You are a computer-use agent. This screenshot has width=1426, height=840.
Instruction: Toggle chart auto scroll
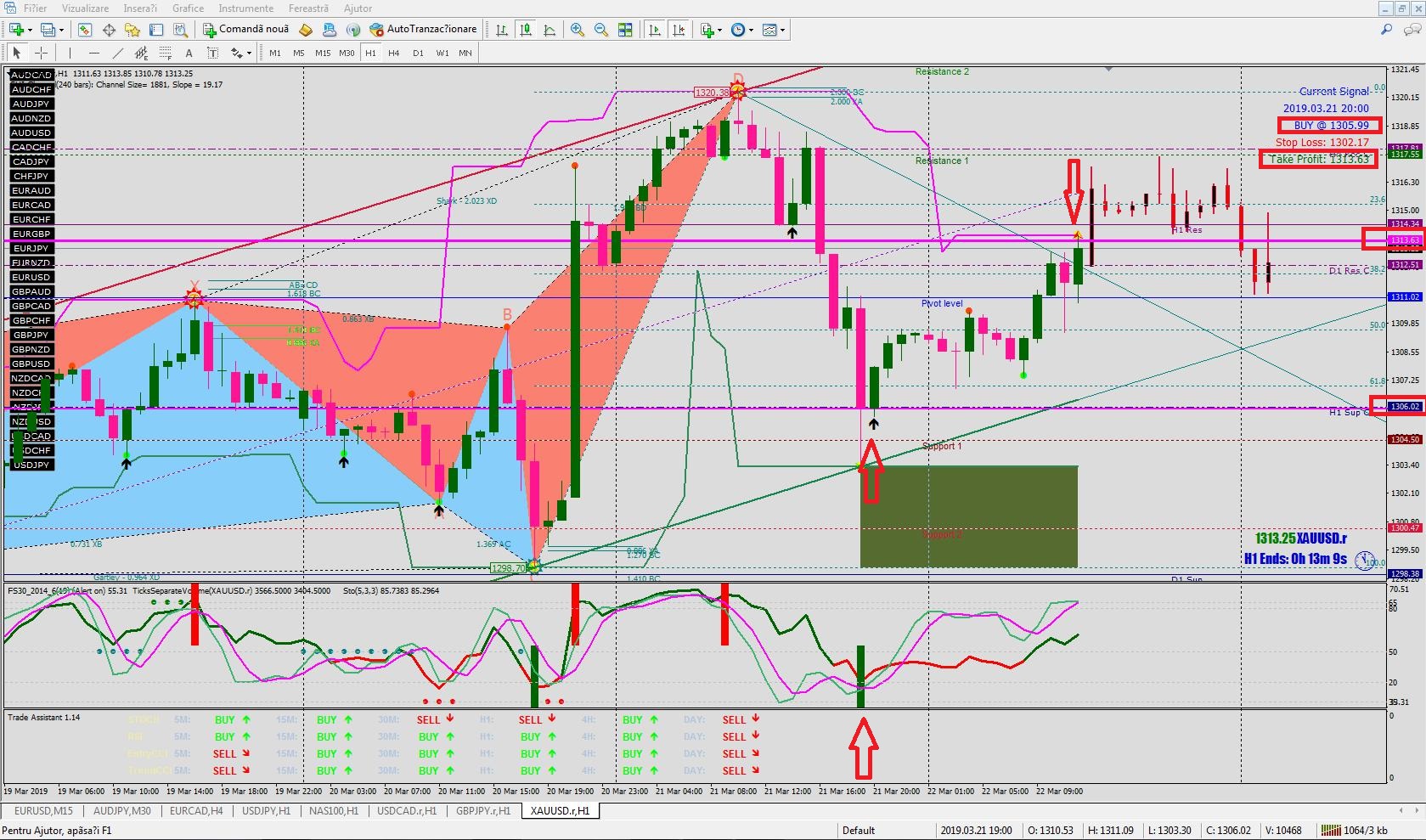[655, 30]
